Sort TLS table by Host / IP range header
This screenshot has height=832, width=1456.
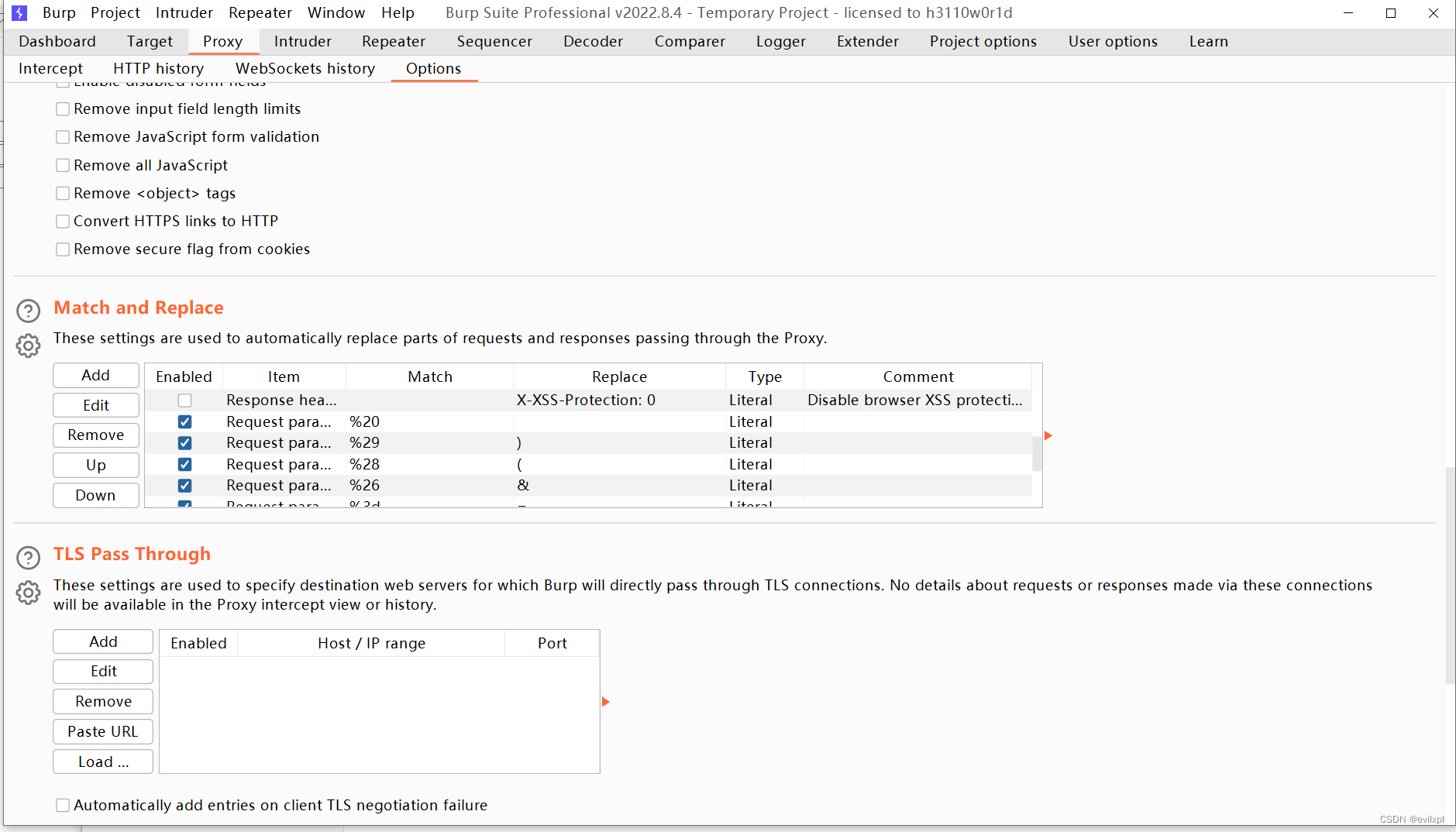[x=371, y=644]
